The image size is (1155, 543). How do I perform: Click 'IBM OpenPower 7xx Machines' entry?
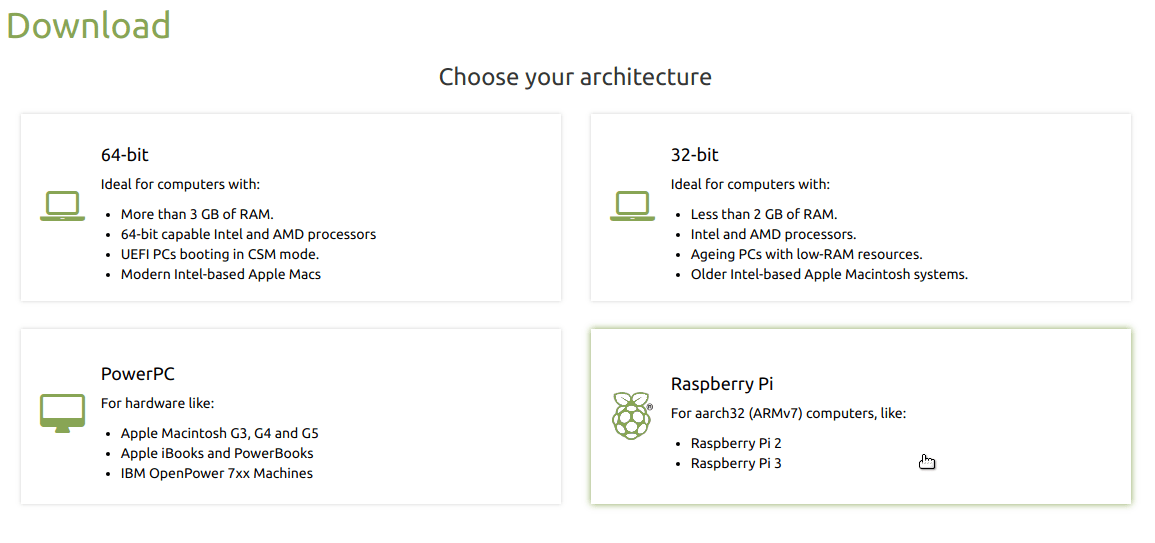[x=217, y=473]
